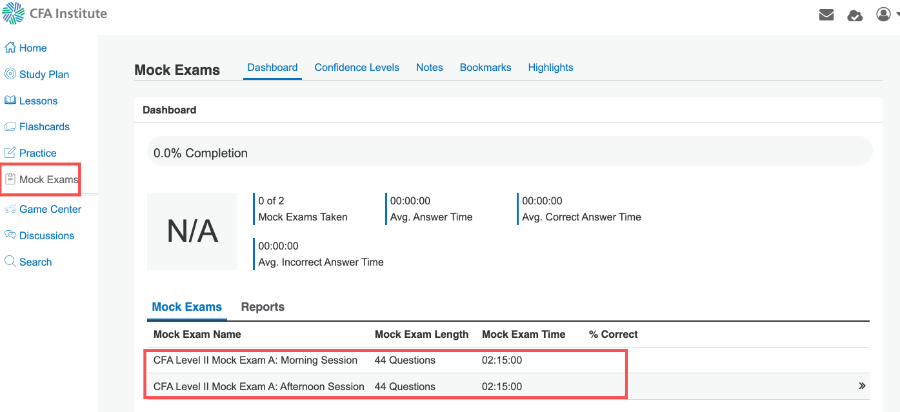The height and width of the screenshot is (412, 900).
Task: Switch to the Dashboard tab
Action: coord(272,67)
